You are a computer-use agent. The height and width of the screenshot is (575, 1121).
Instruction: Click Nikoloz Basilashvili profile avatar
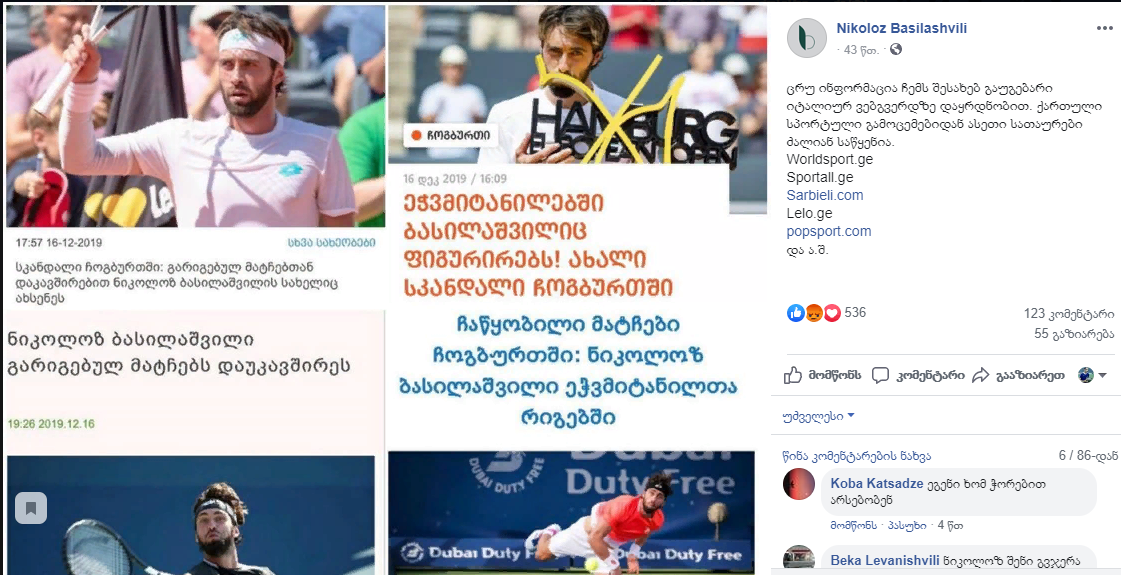click(x=806, y=38)
